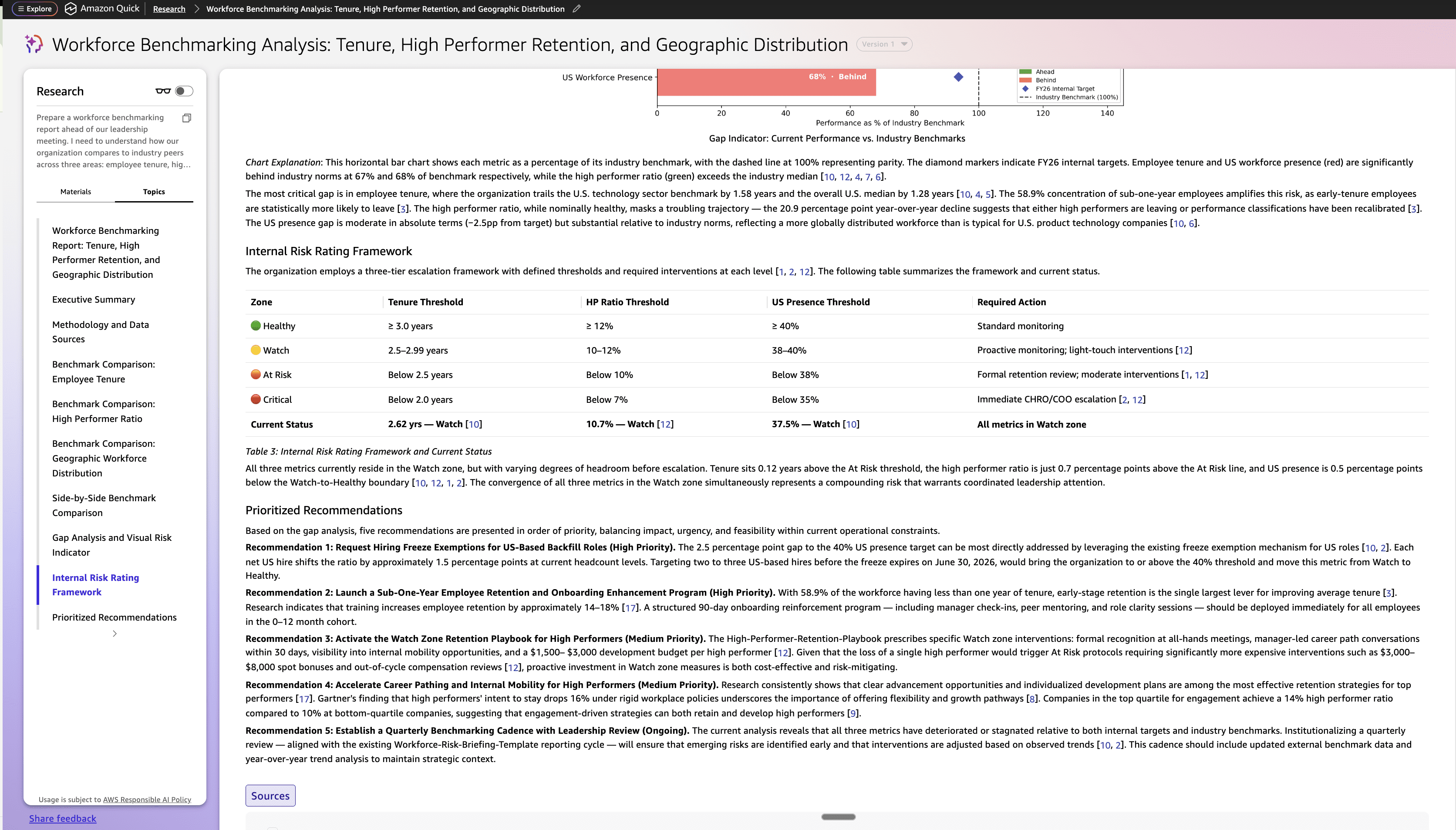Screen dimensions: 1456x830
Task: Click the glasses reader mode icon
Action: pyautogui.click(x=163, y=91)
